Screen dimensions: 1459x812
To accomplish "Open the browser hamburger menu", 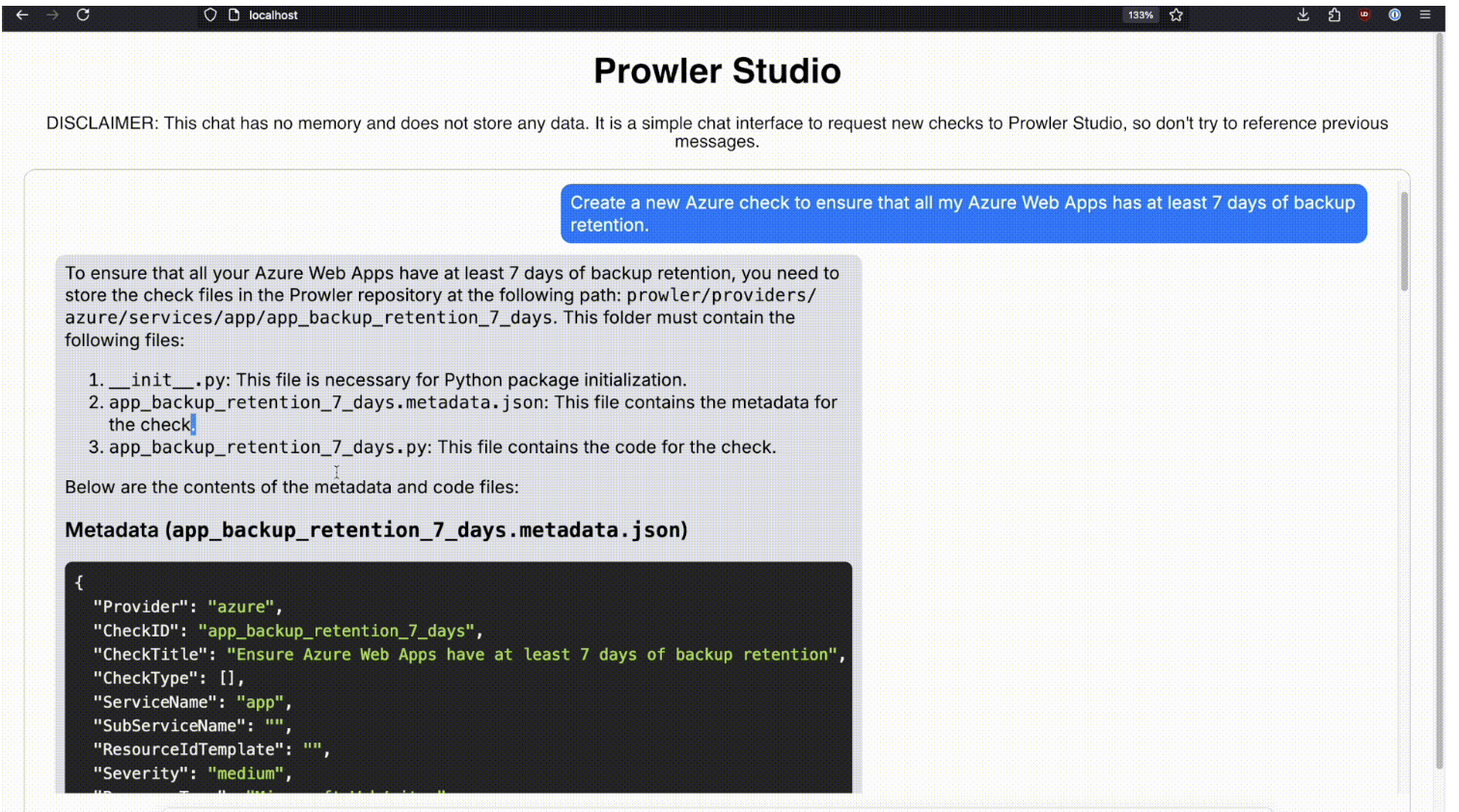I will (1425, 14).
